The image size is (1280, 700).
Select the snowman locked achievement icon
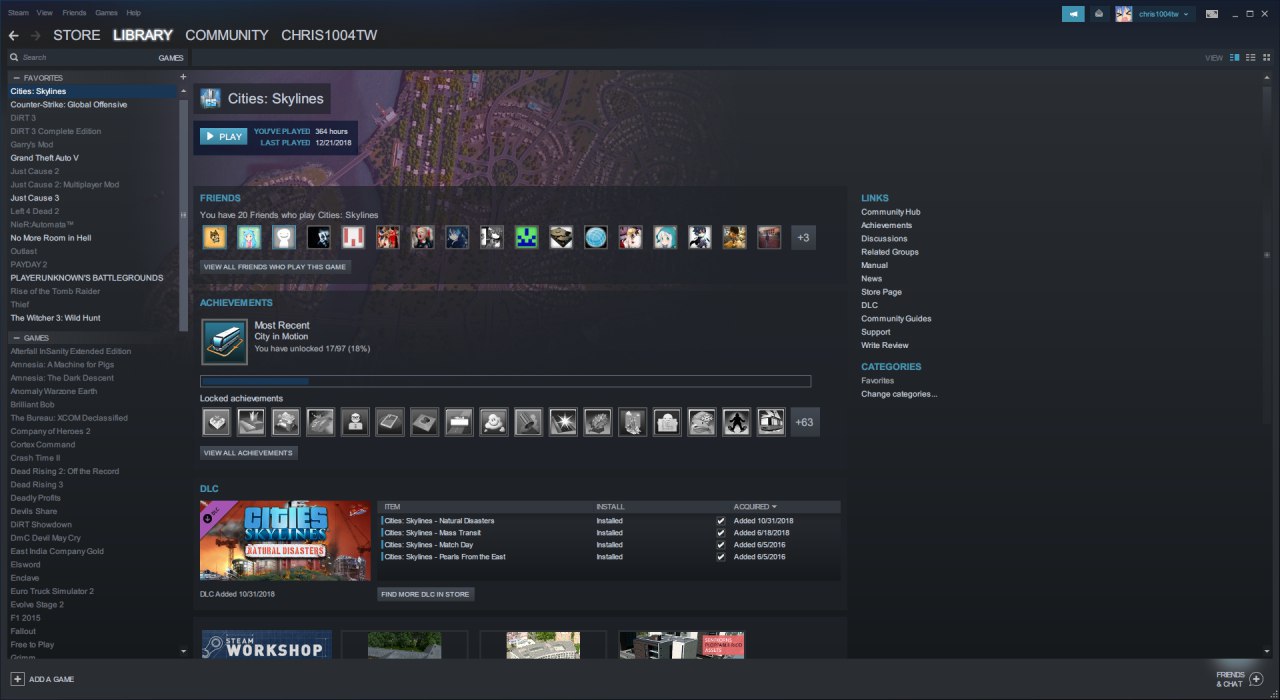[493, 422]
